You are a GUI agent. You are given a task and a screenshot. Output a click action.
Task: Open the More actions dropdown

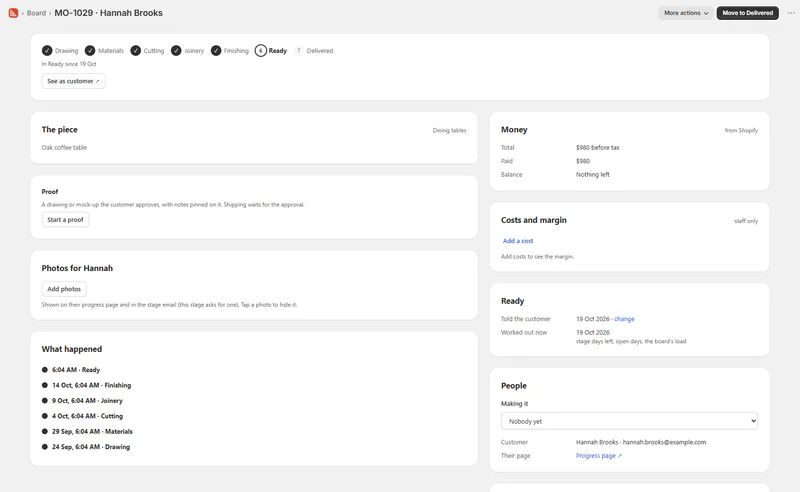[x=686, y=13]
